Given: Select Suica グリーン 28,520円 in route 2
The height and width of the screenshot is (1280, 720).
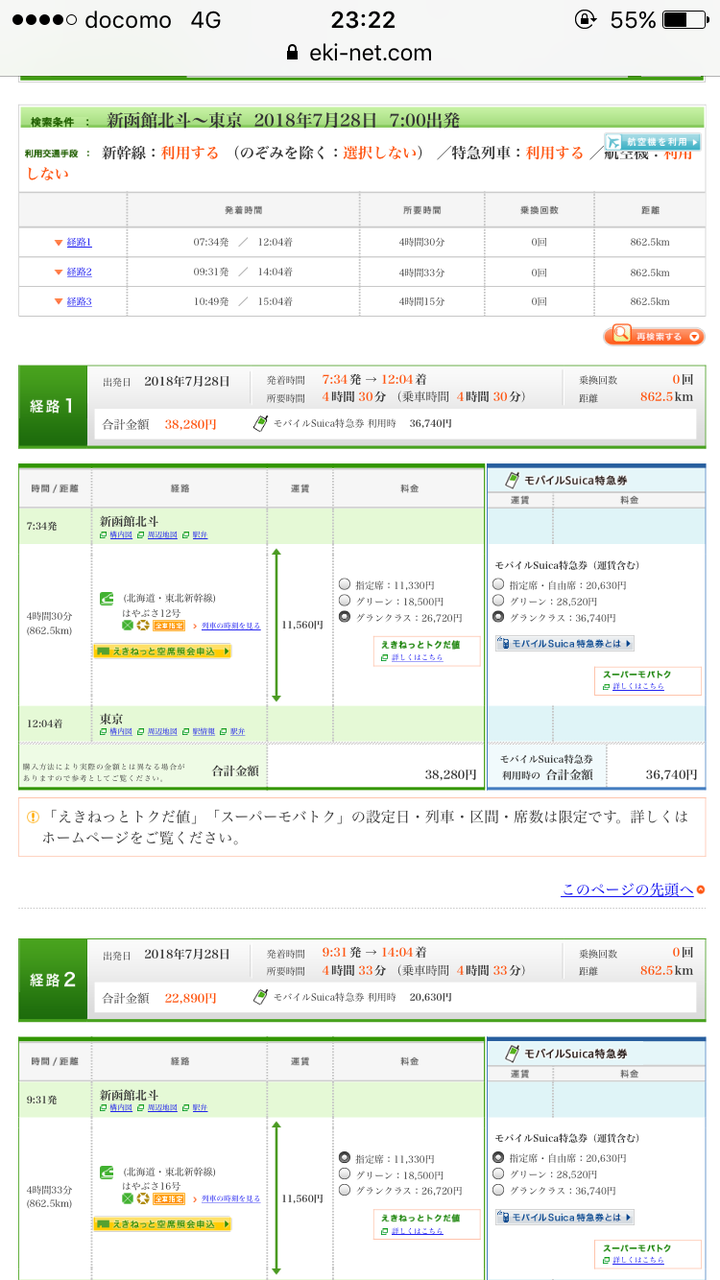Looking at the screenshot, I should (x=499, y=1174).
